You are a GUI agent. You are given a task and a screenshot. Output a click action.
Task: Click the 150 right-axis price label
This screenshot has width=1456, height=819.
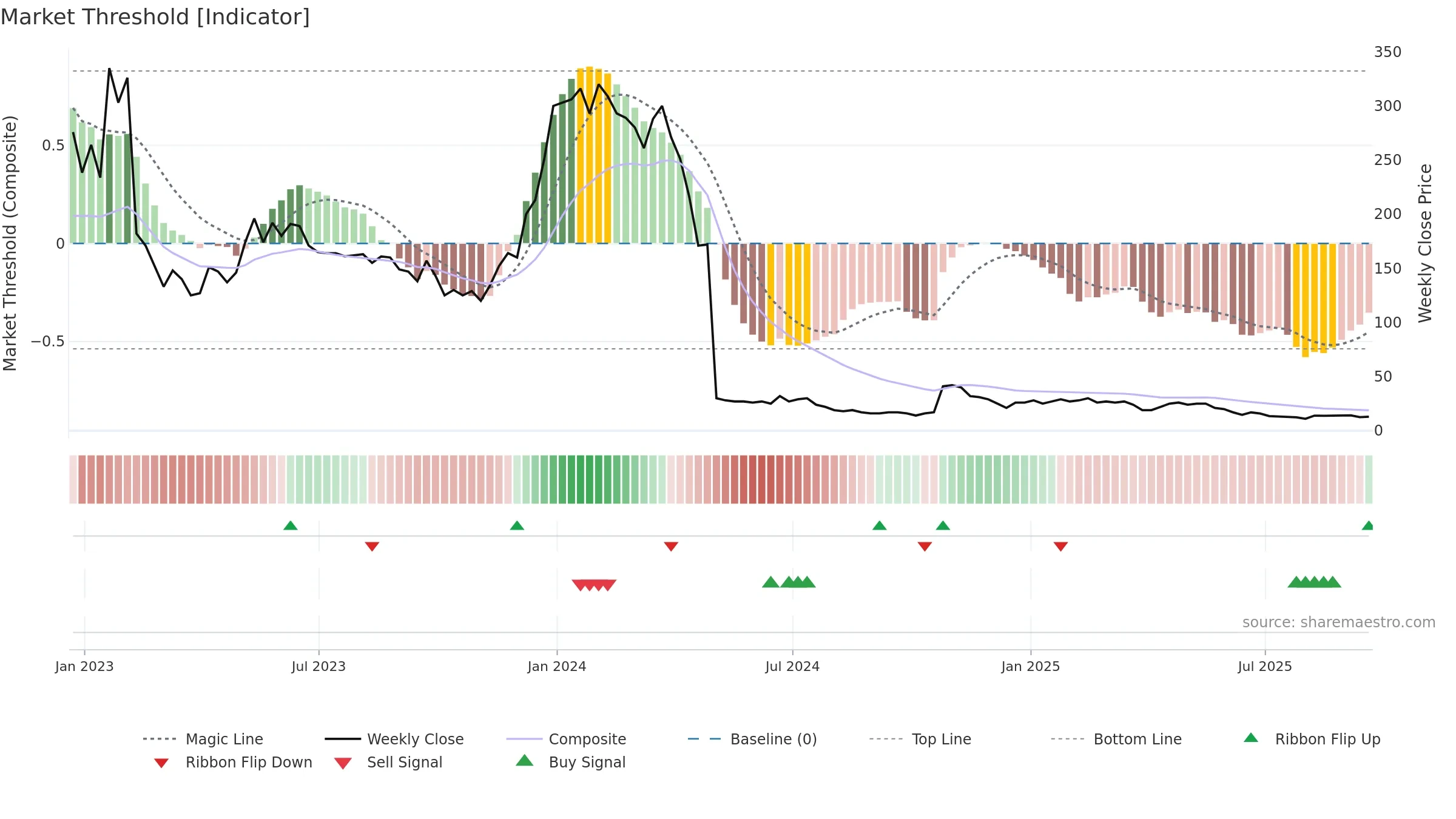(1388, 269)
